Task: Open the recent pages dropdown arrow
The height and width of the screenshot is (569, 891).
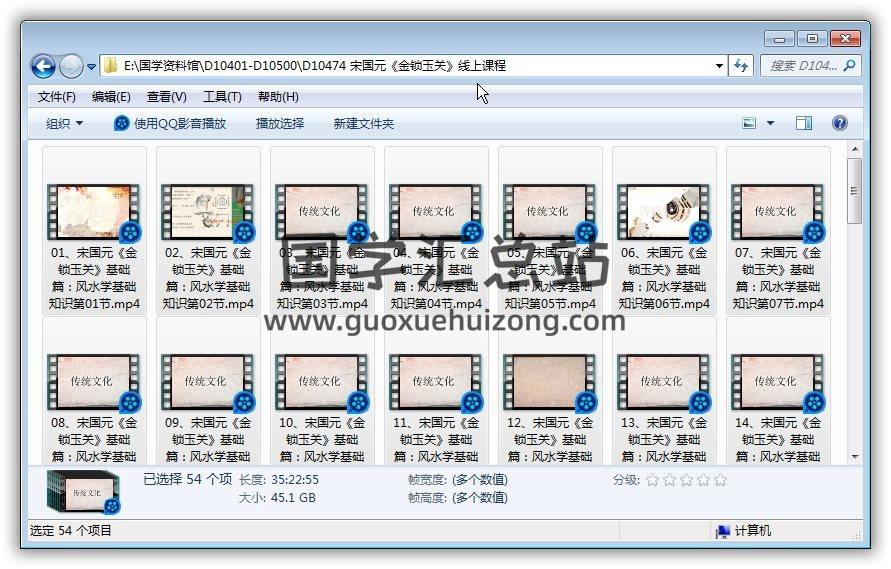Action: coord(91,67)
